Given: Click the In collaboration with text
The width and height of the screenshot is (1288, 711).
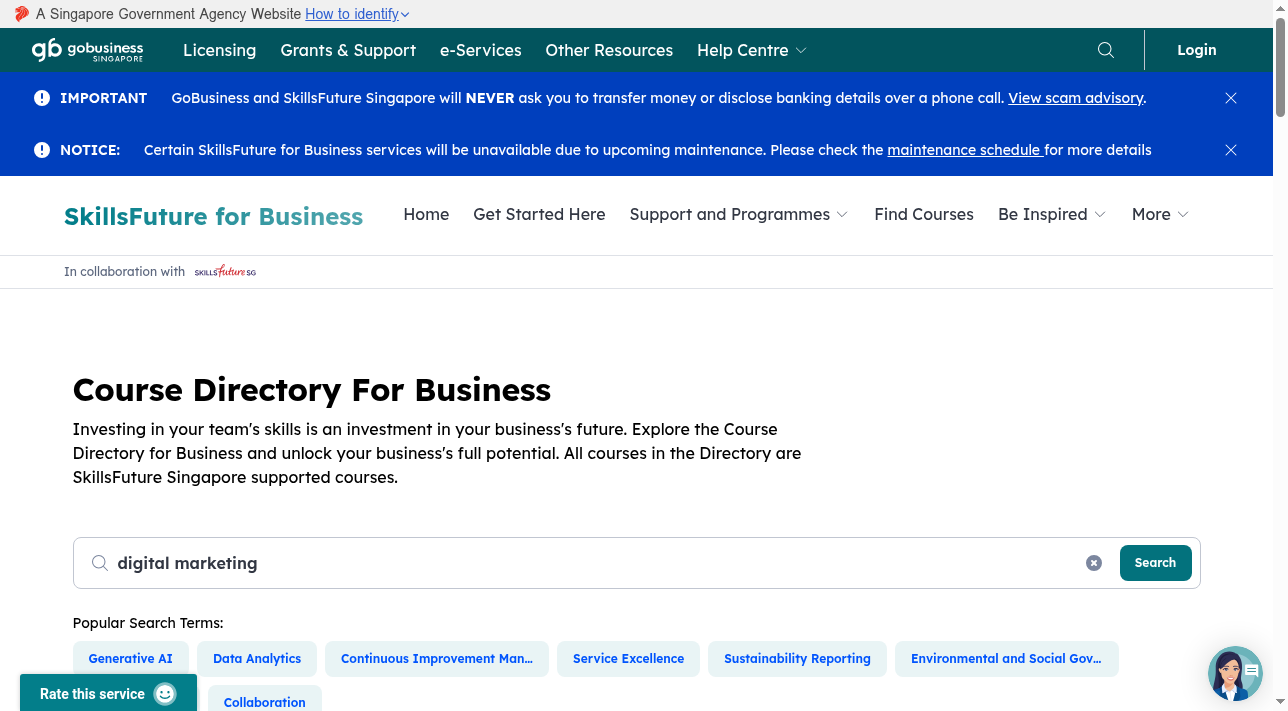Looking at the screenshot, I should (x=124, y=271).
